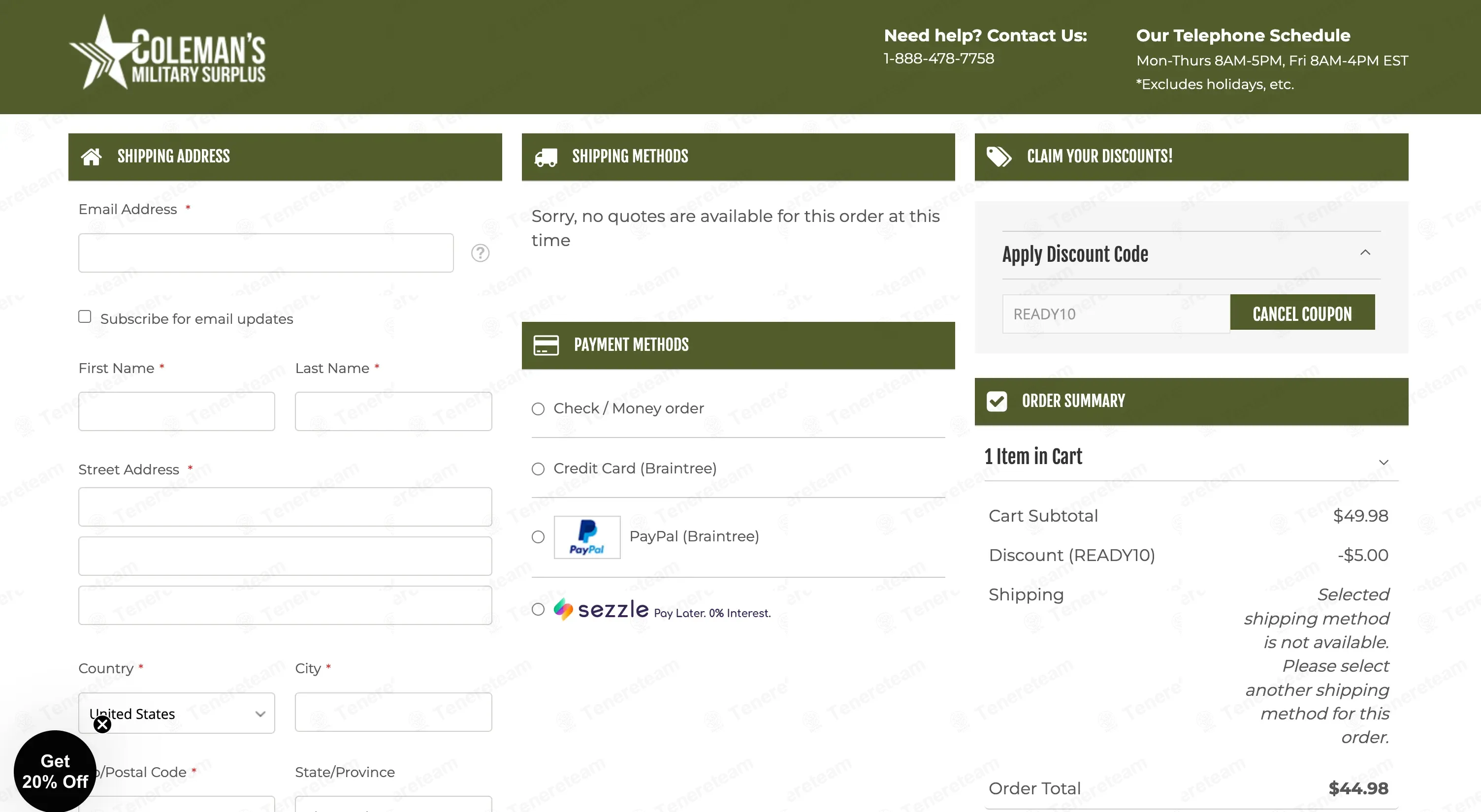The image size is (1481, 812).
Task: Select Credit Card (Braintree) payment option
Action: [x=538, y=469]
